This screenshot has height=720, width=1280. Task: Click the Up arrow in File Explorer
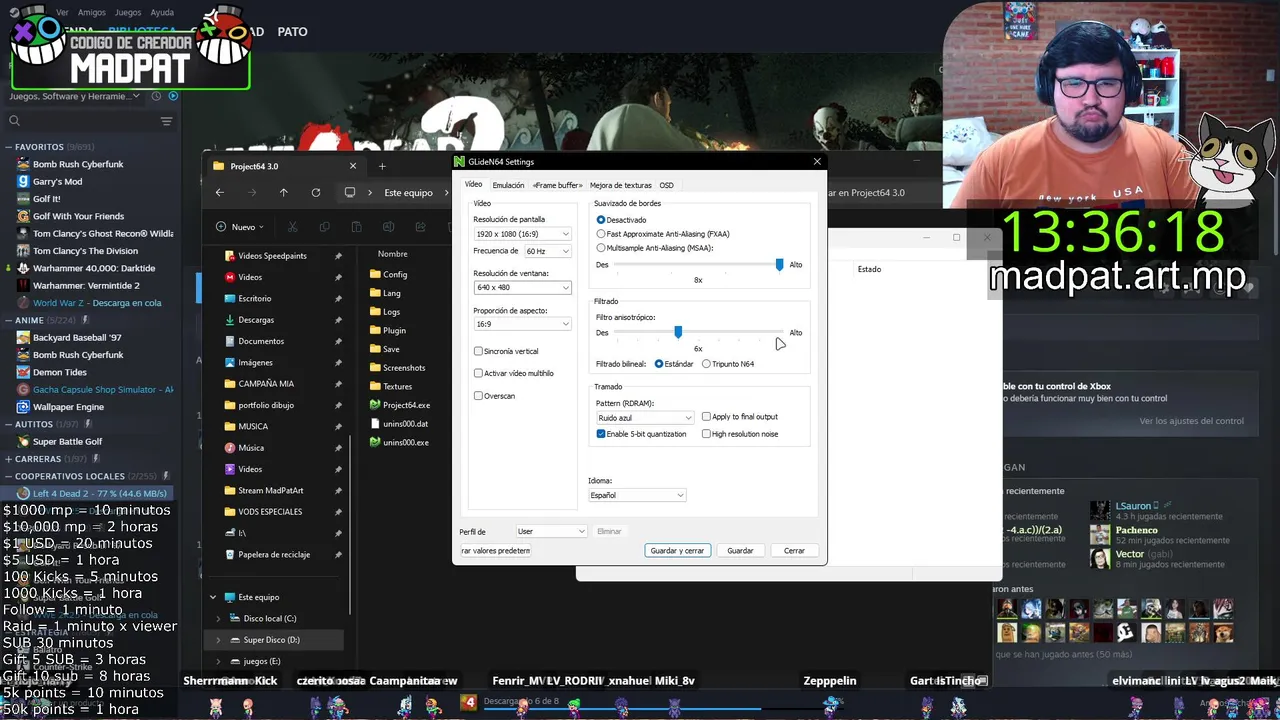pyautogui.click(x=284, y=192)
